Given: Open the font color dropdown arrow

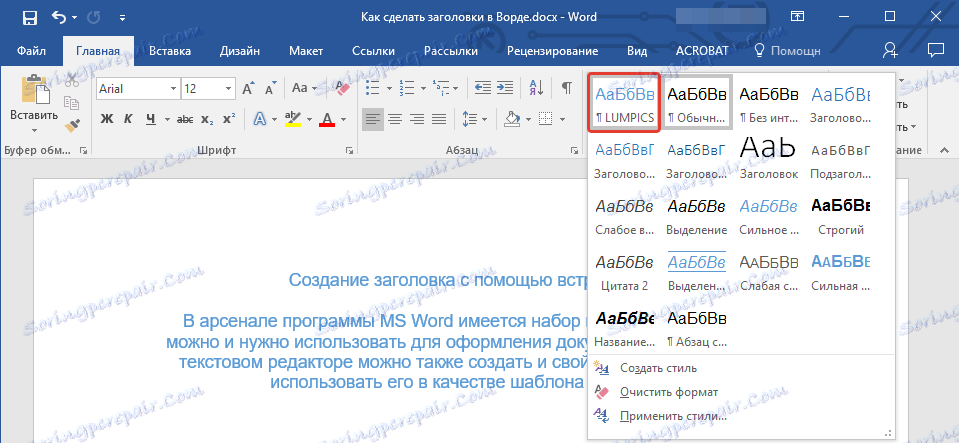Looking at the screenshot, I should click(x=343, y=120).
